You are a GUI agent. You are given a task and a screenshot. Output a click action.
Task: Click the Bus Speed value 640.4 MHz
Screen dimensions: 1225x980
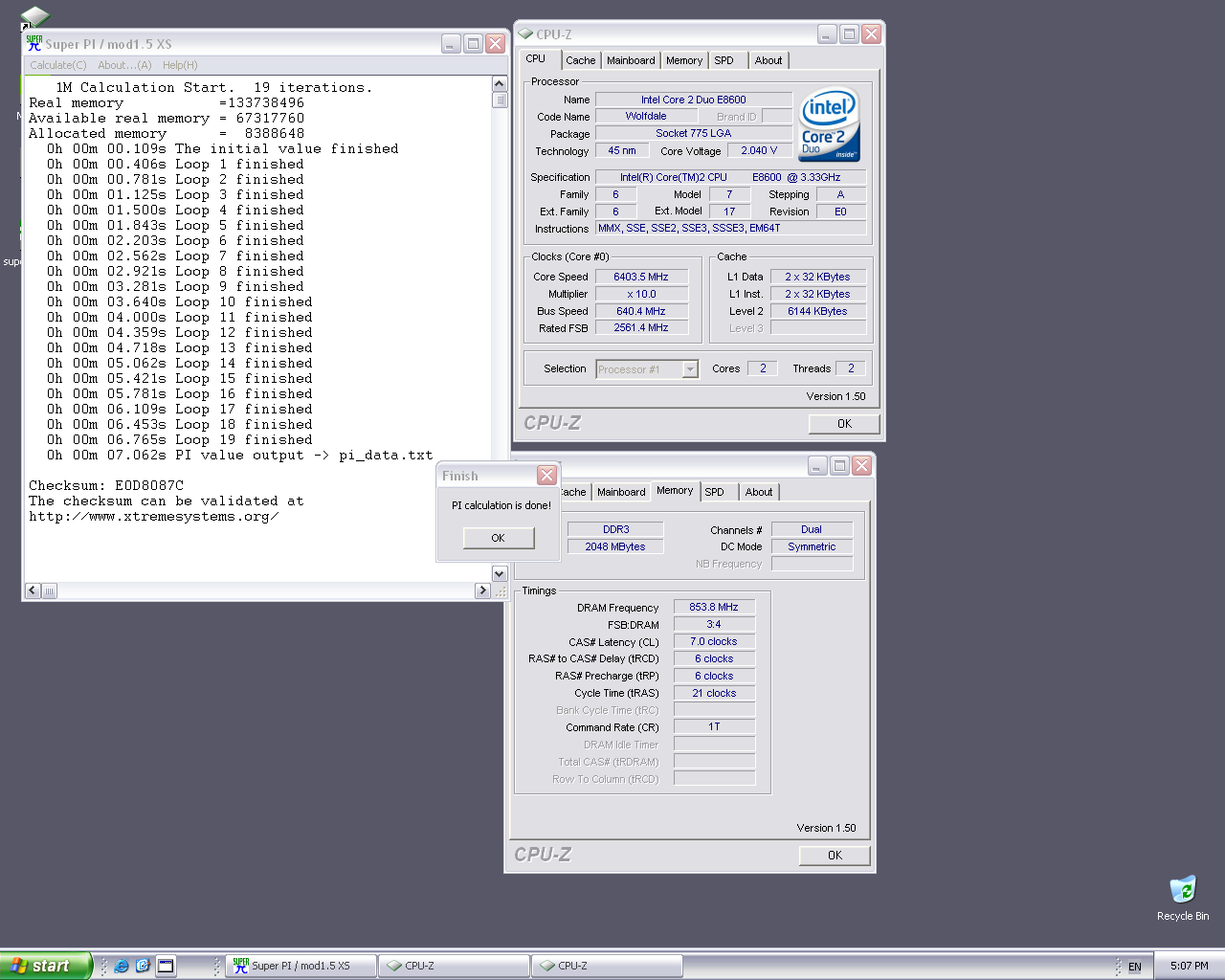pos(641,311)
